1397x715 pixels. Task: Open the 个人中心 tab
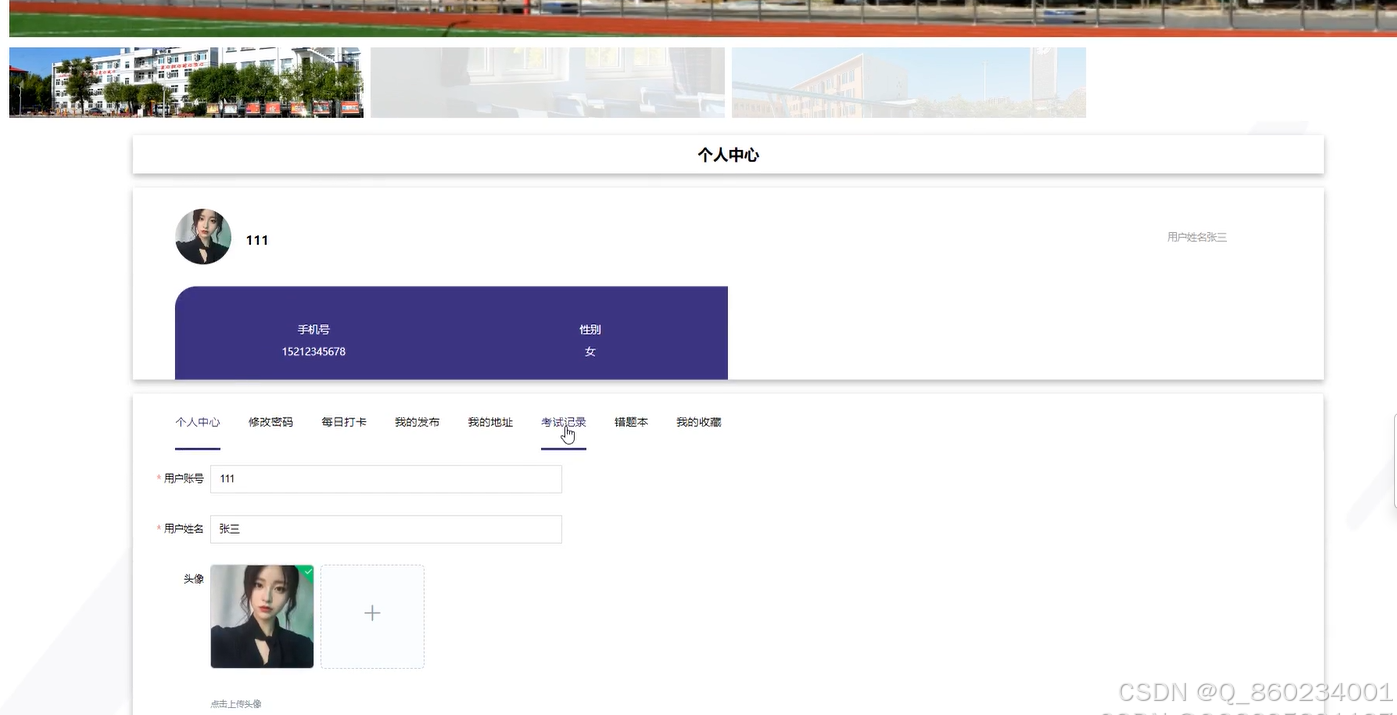pos(197,422)
